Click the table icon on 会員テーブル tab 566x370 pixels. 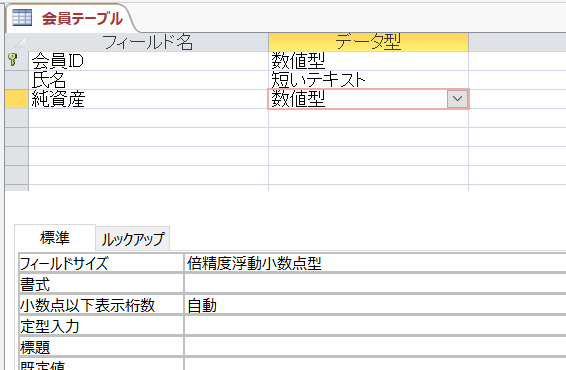click(22, 18)
